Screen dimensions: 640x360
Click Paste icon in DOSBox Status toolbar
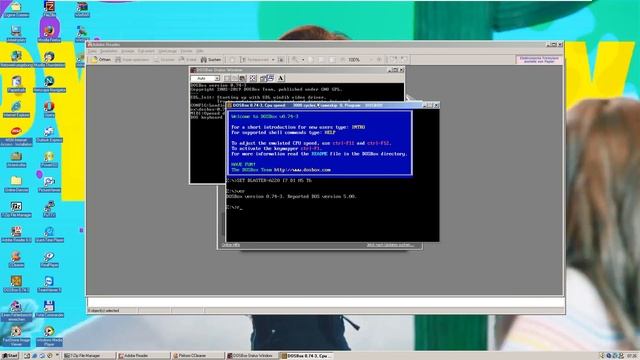click(242, 78)
